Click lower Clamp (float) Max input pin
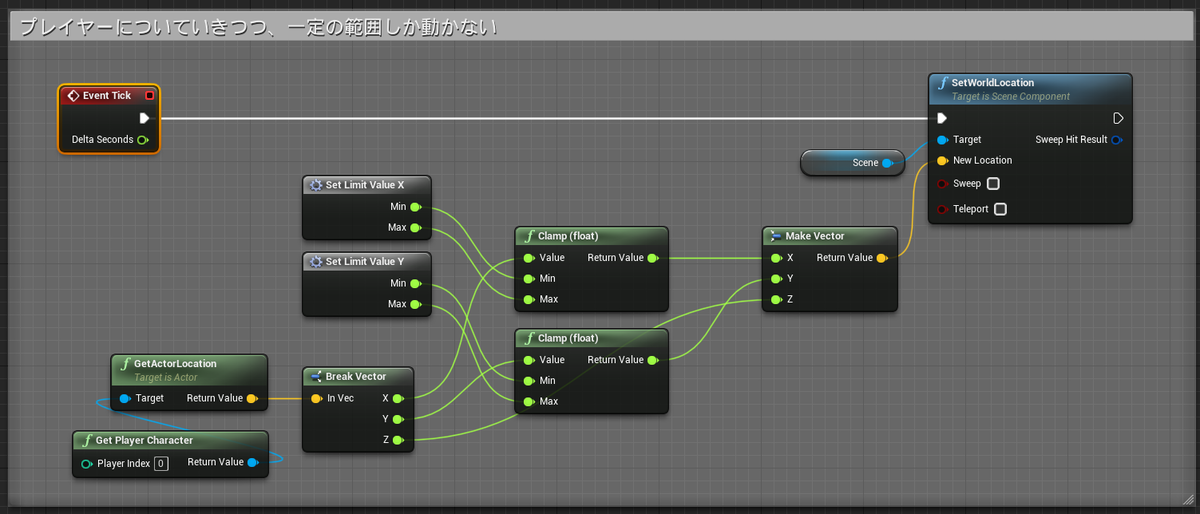This screenshot has height=514, width=1200. (528, 401)
